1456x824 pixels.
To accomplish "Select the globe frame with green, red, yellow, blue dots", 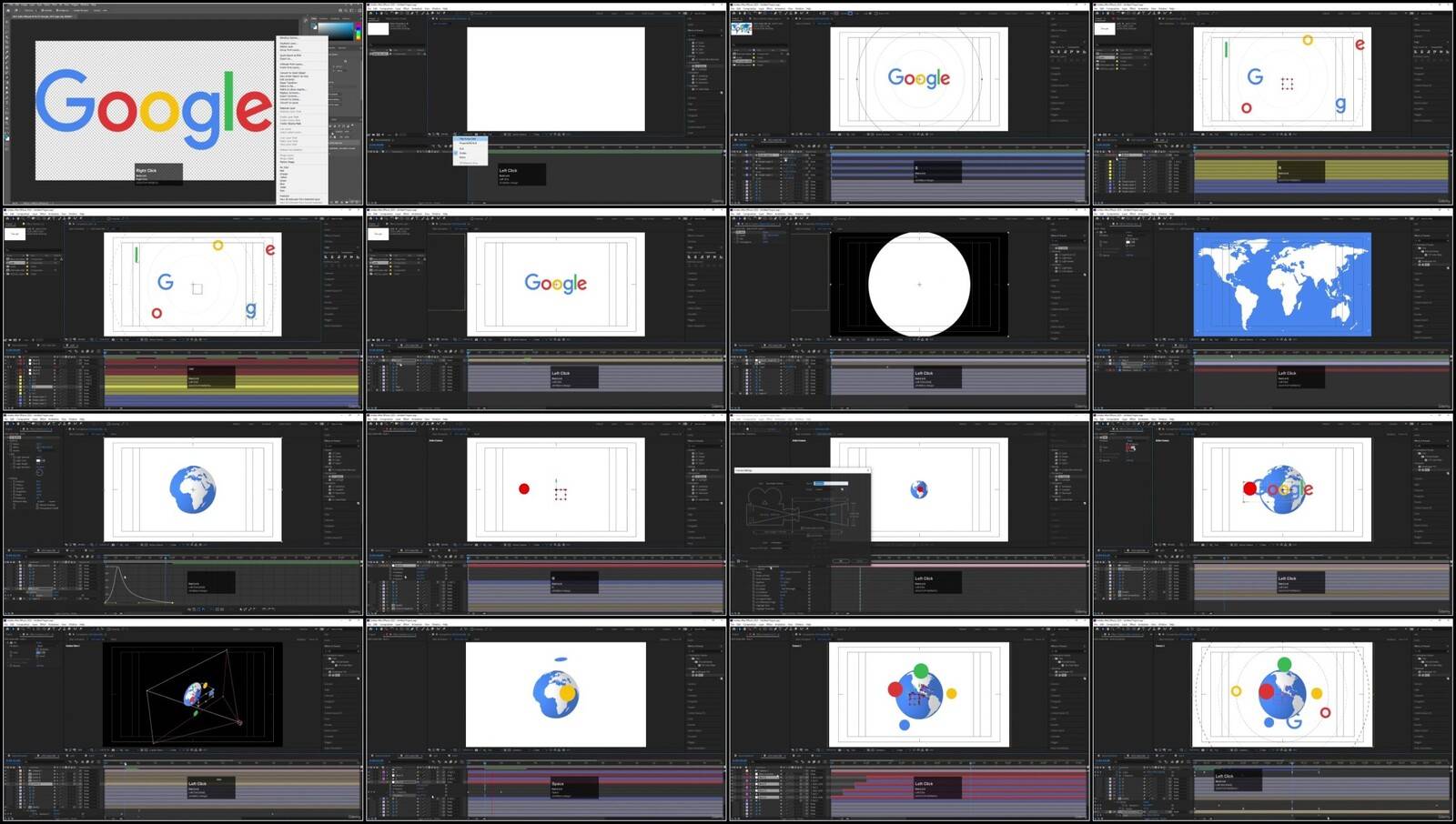I will pos(909,720).
